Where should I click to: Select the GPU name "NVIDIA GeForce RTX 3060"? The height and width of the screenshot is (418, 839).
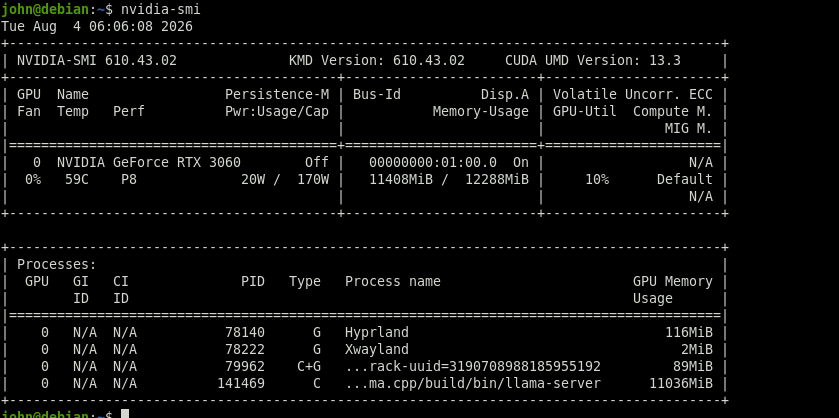pyautogui.click(x=149, y=162)
